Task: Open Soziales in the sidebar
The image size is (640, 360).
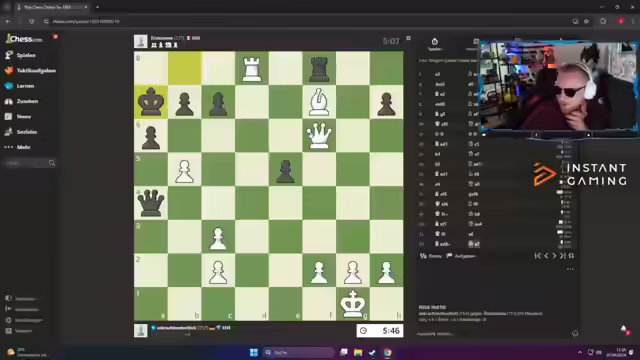Action: (x=21, y=132)
